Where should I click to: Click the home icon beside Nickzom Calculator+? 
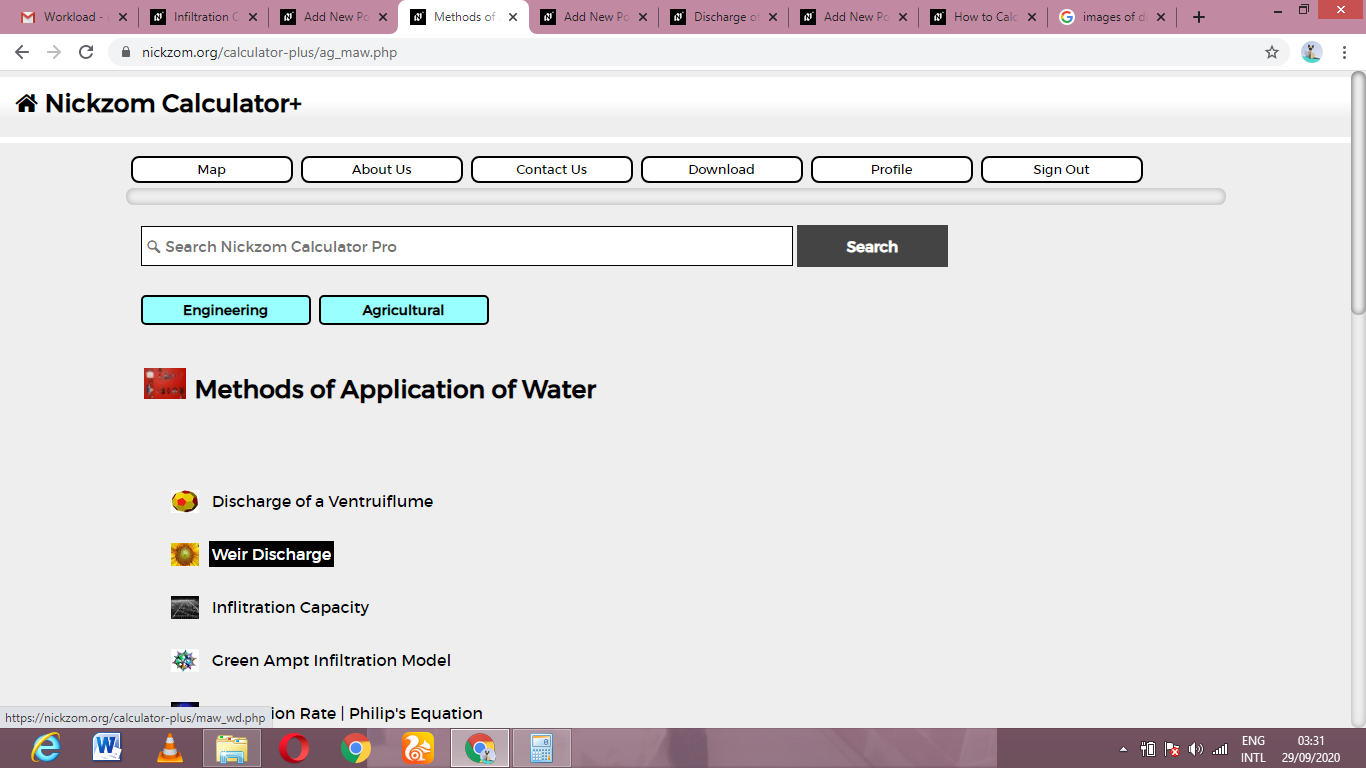click(27, 103)
